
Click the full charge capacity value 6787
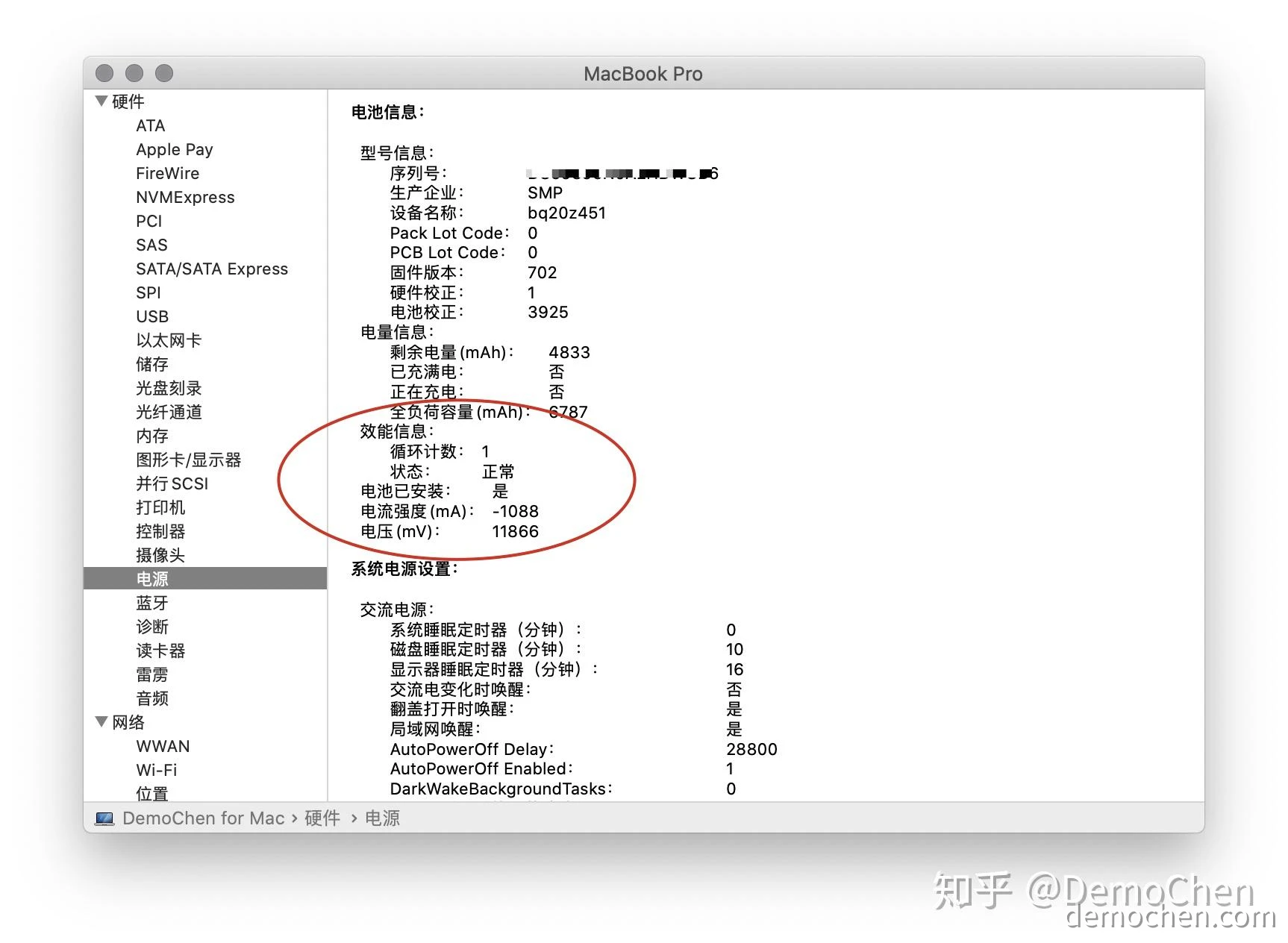point(568,412)
